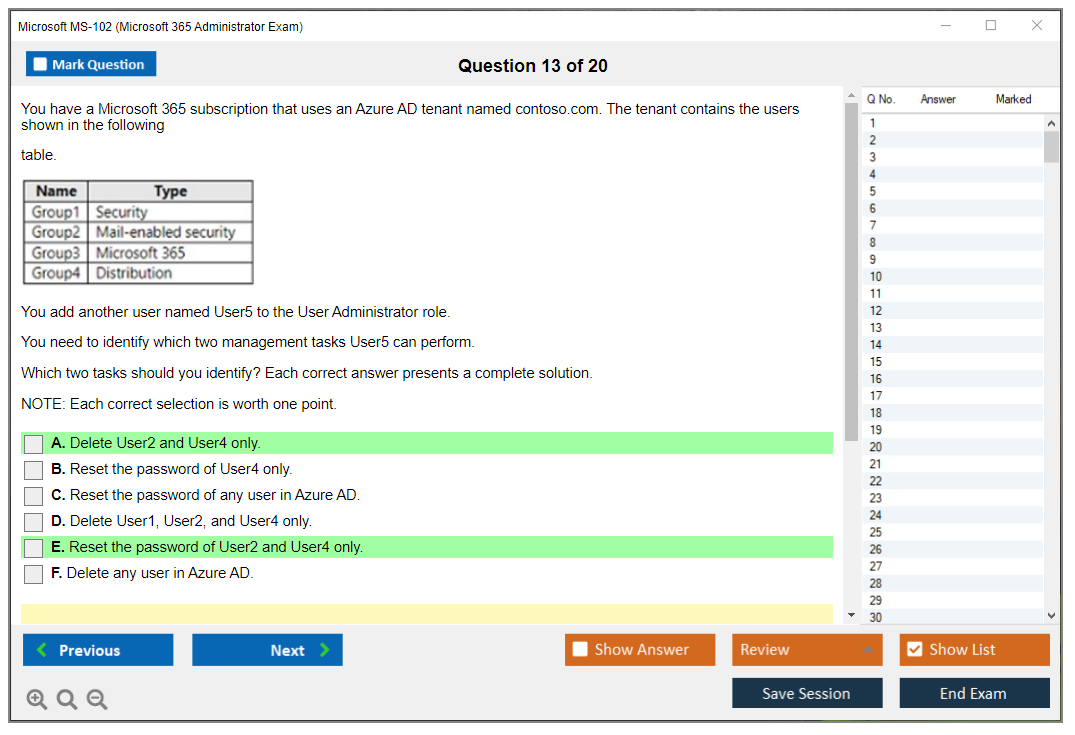Click the Group1 table cell

[x=56, y=212]
